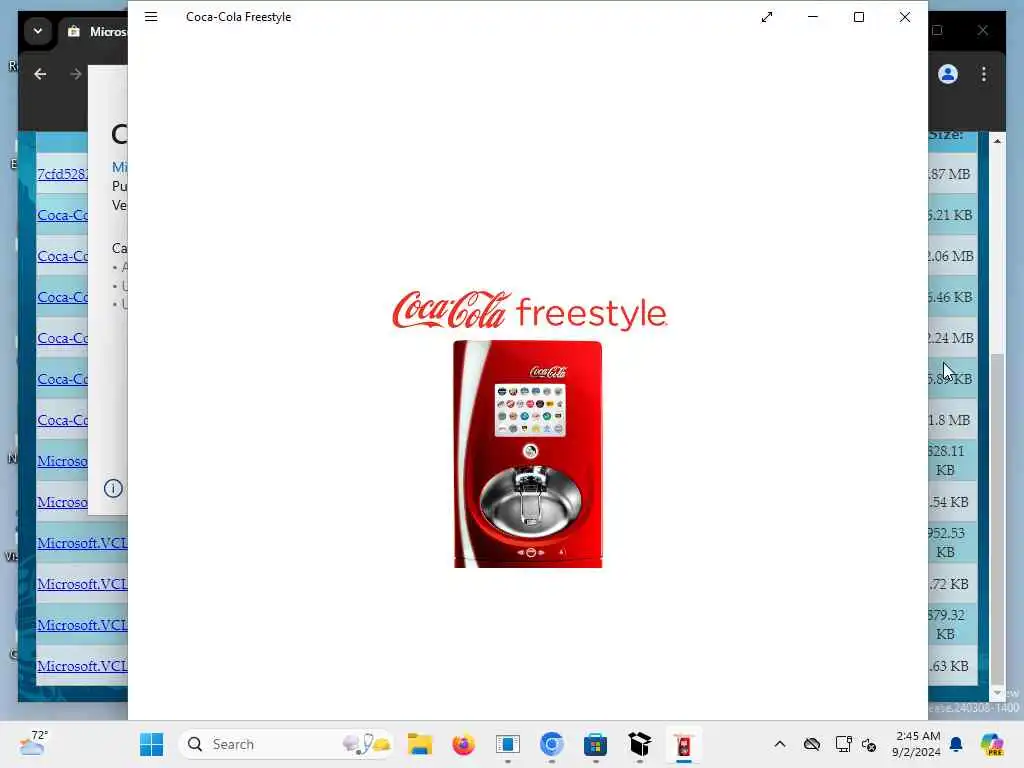The height and width of the screenshot is (768, 1024).
Task: Open the Coca-Co link in the 1.8 MB row
Action: [63, 420]
